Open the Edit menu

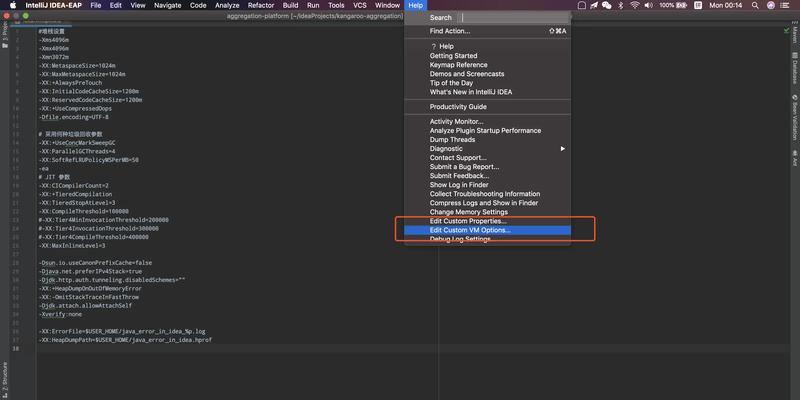tap(116, 5)
